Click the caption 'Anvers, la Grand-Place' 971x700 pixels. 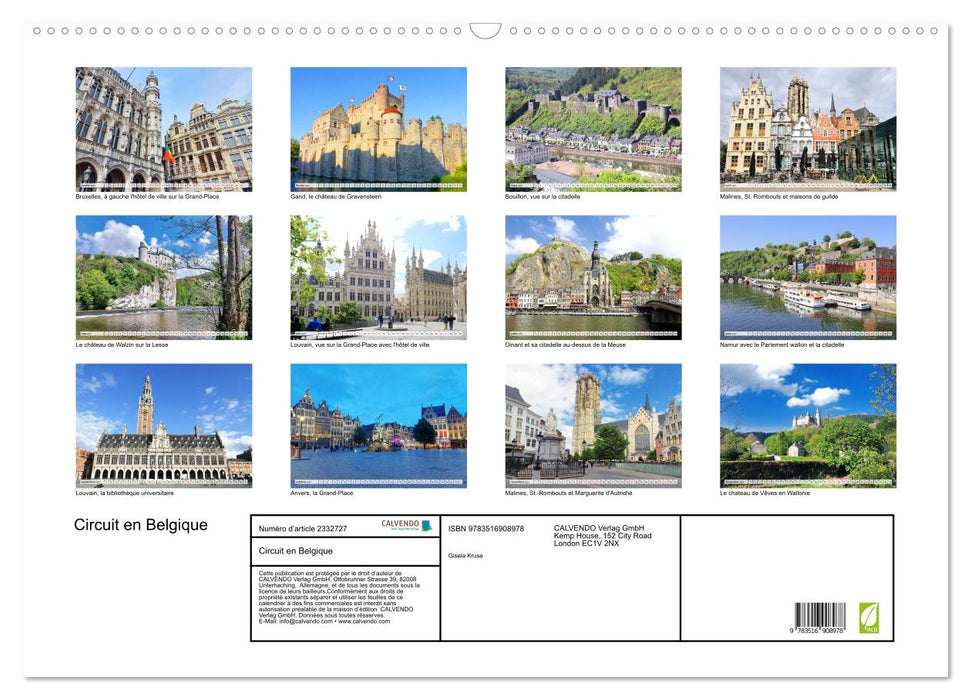coord(321,493)
